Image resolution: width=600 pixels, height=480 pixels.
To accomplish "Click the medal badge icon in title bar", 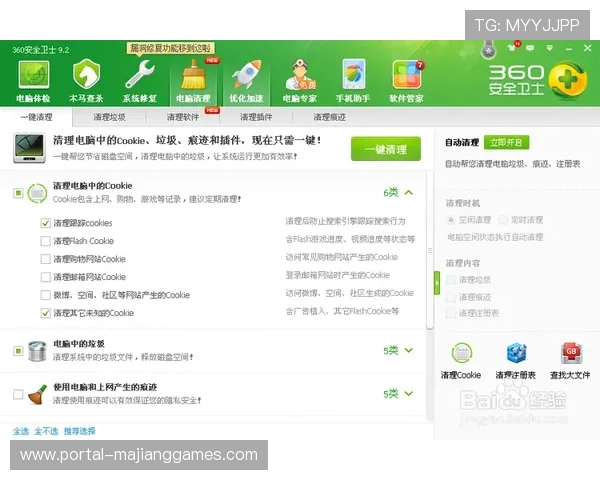I will point(488,50).
